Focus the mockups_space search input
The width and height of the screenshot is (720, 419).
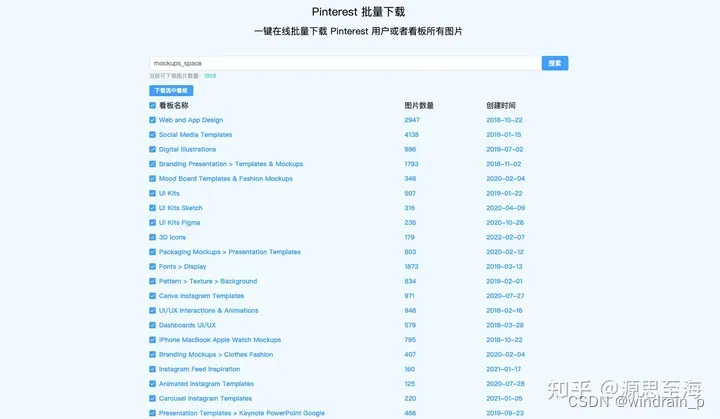[345, 63]
